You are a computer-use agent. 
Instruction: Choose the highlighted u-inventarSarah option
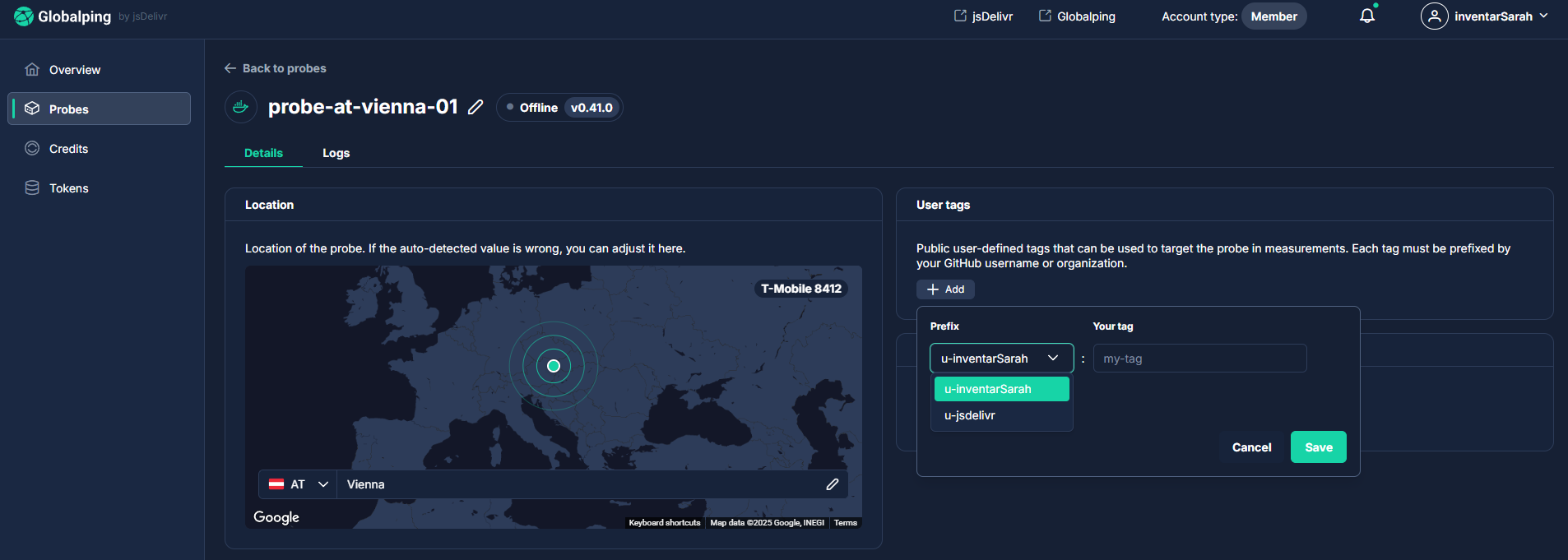pyautogui.click(x=1001, y=389)
